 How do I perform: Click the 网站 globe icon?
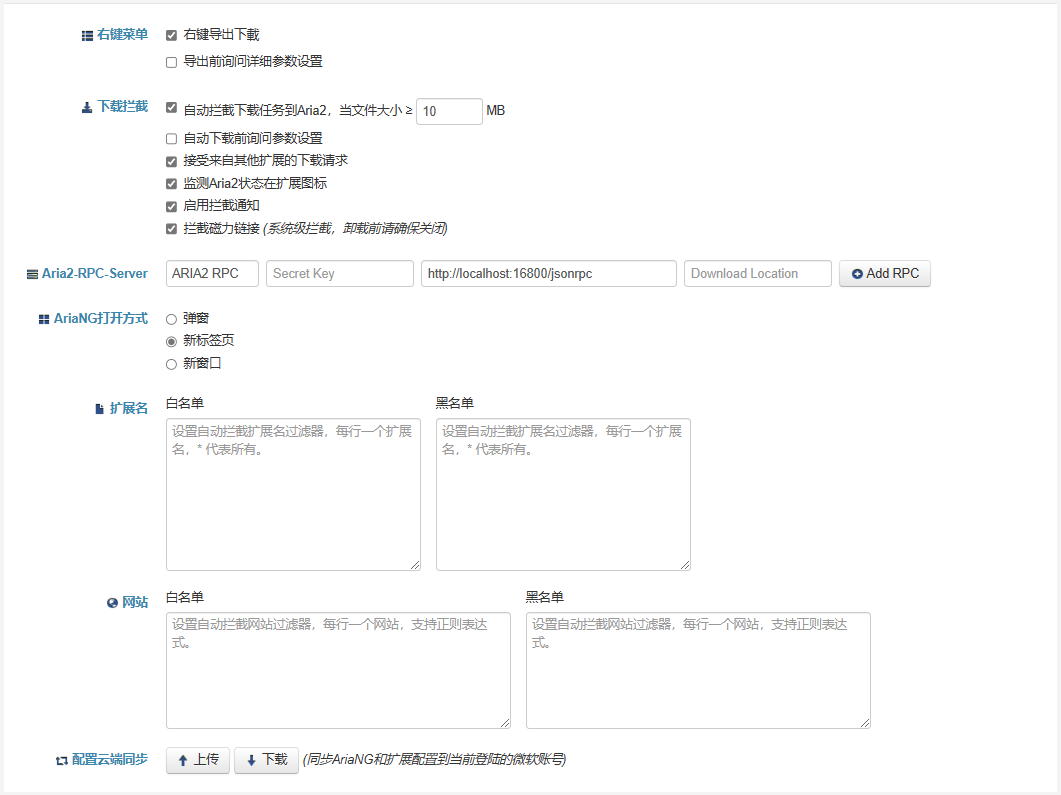click(x=112, y=603)
